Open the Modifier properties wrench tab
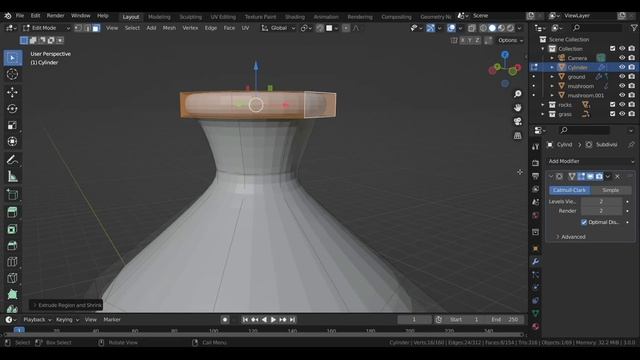Image resolution: width=640 pixels, height=360 pixels. pyautogui.click(x=536, y=262)
